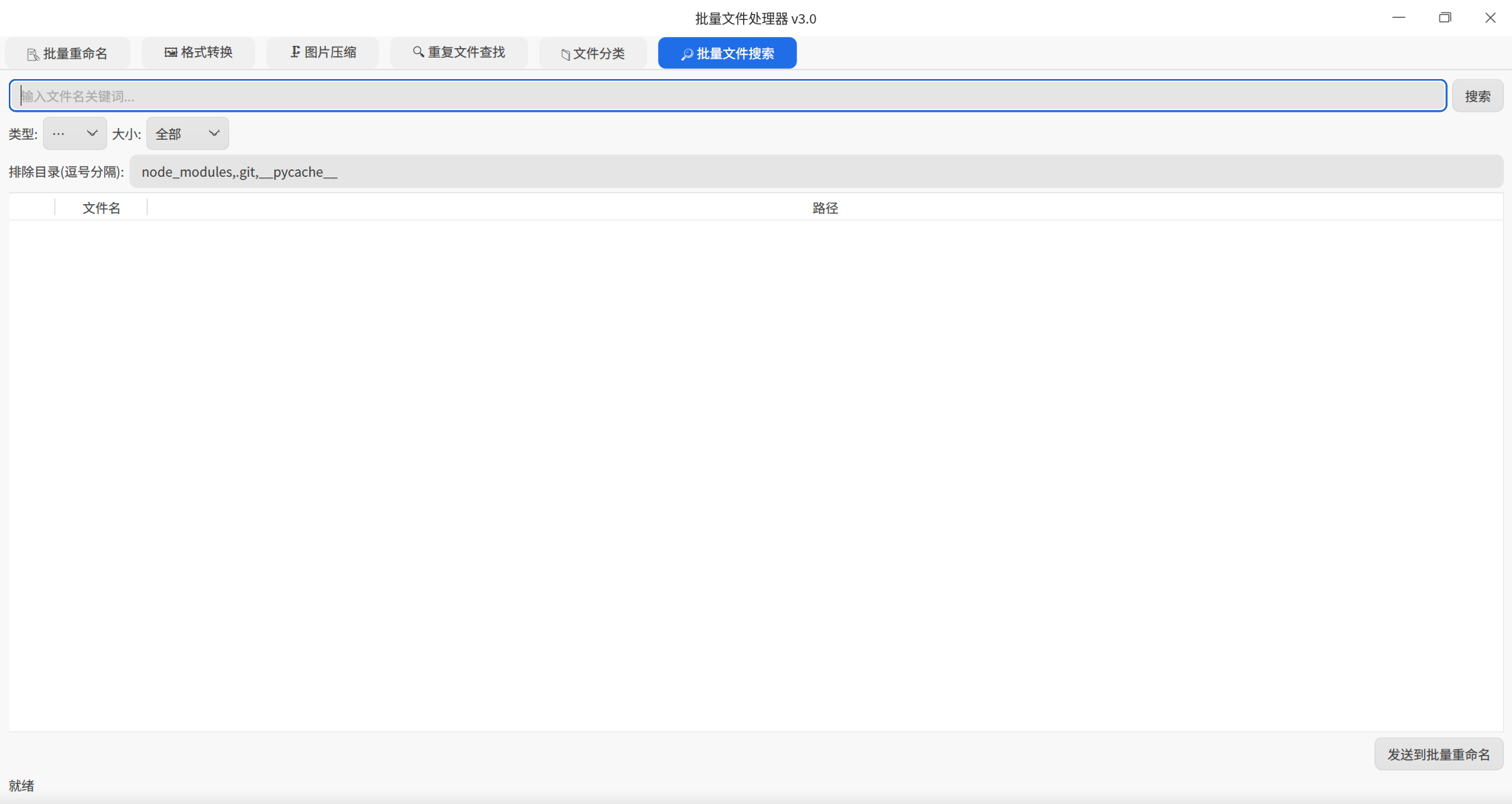Image resolution: width=1512 pixels, height=804 pixels.
Task: Sort by the 路径 column header
Action: point(825,208)
